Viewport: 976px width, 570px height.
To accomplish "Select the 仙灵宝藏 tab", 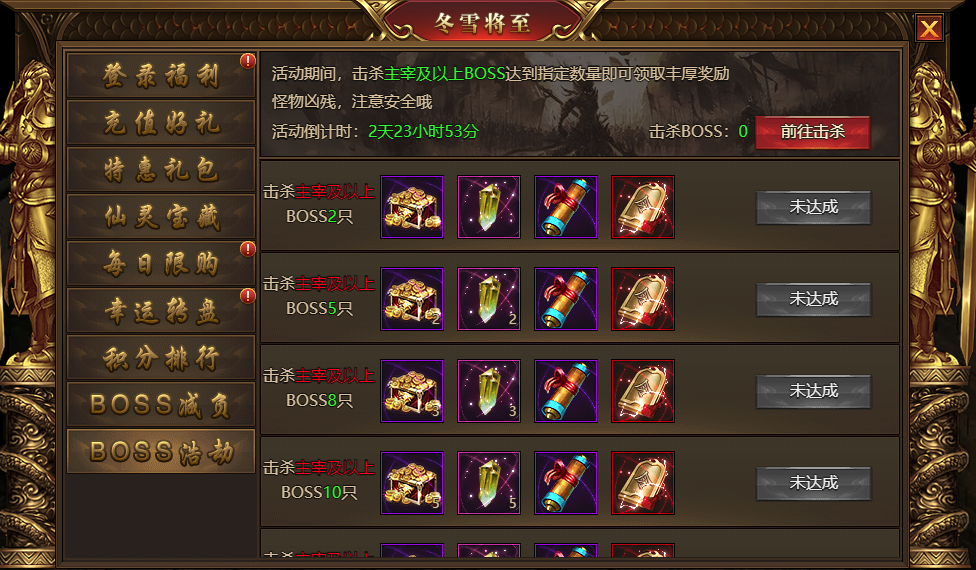I will 161,217.
